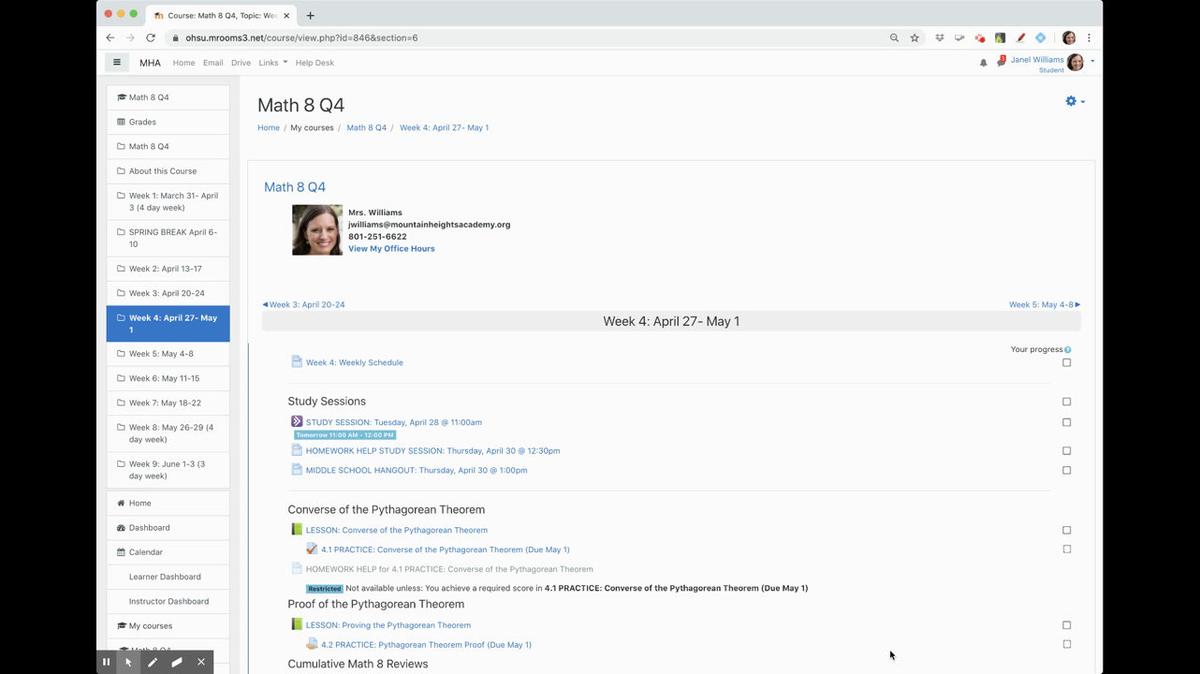Click Help Desk in the top navigation
This screenshot has width=1200, height=674.
315,62
